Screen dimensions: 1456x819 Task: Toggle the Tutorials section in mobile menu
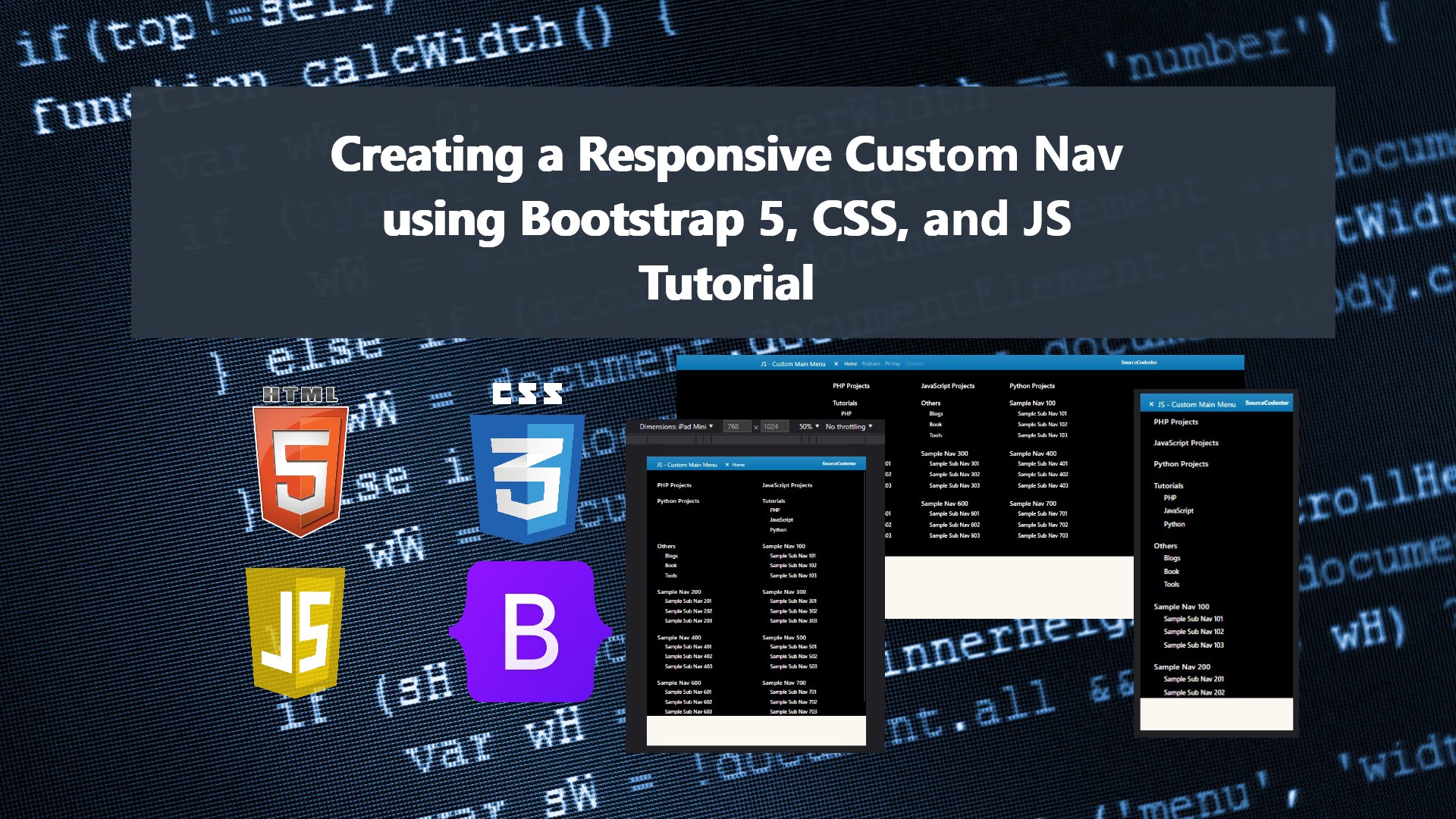[x=1167, y=485]
